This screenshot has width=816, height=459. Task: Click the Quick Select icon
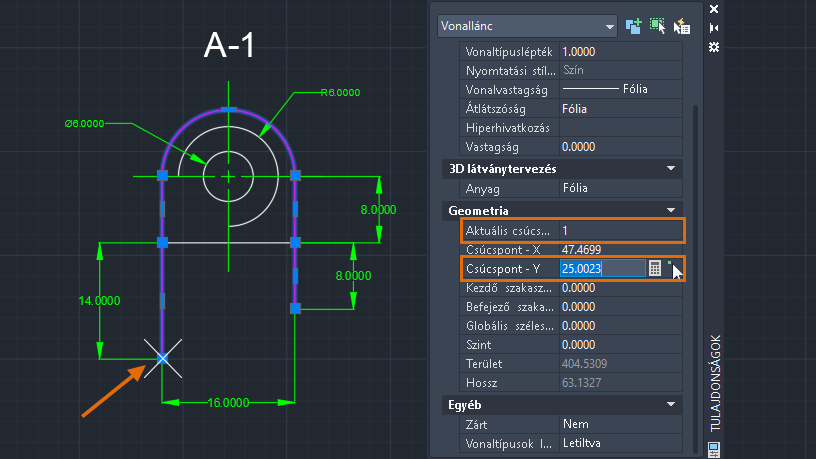(x=682, y=26)
